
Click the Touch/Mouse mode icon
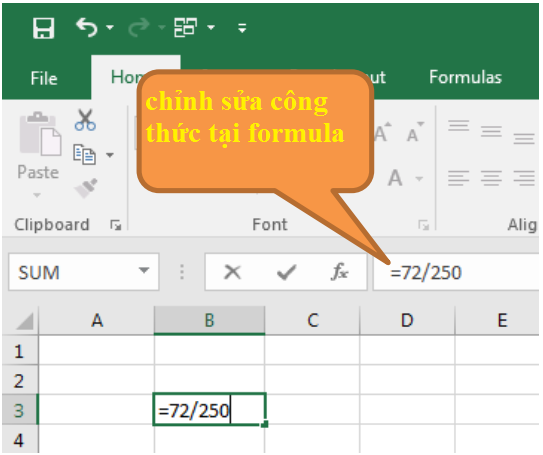click(x=185, y=27)
